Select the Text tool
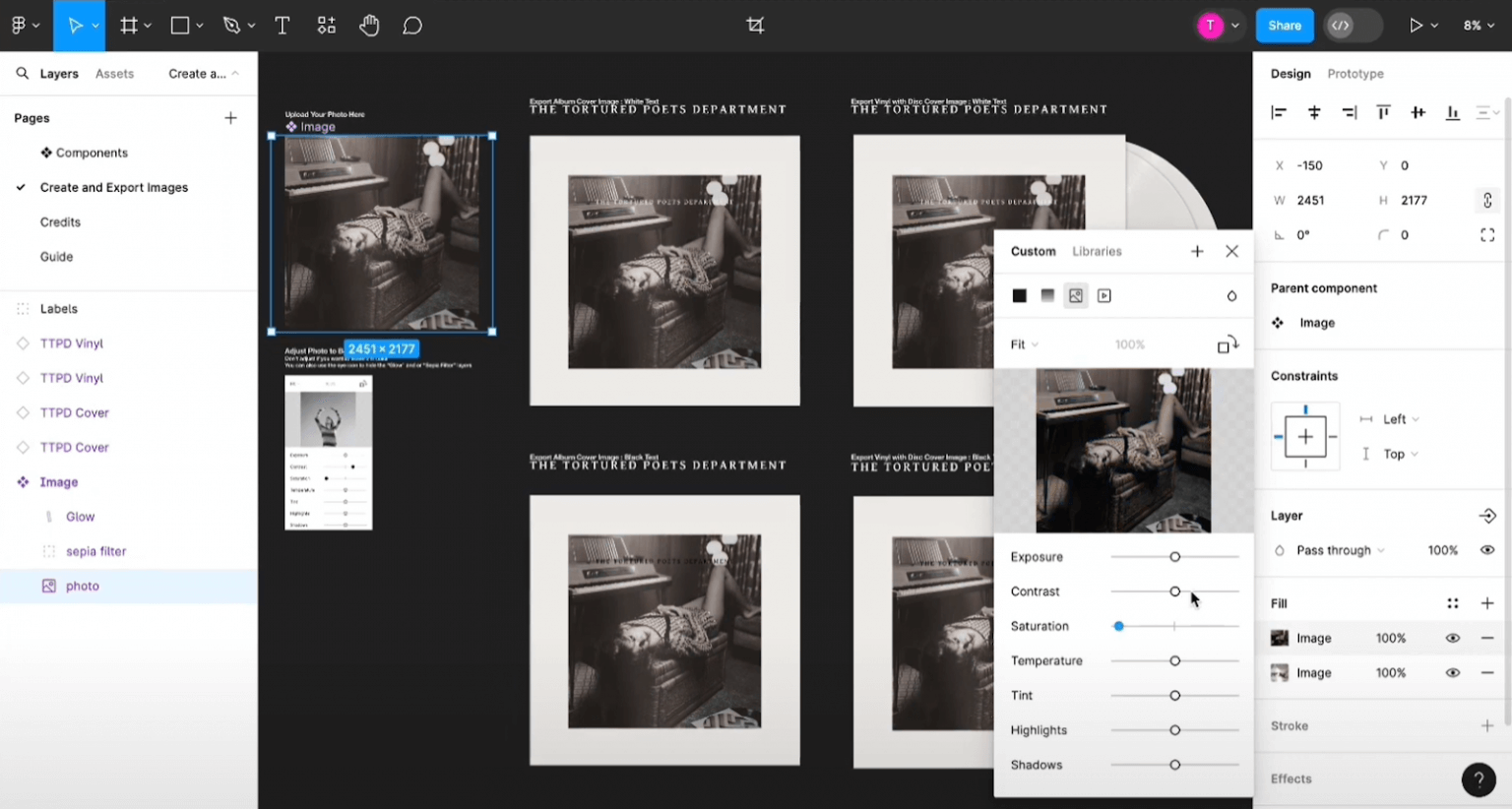The image size is (1512, 809). [x=283, y=26]
